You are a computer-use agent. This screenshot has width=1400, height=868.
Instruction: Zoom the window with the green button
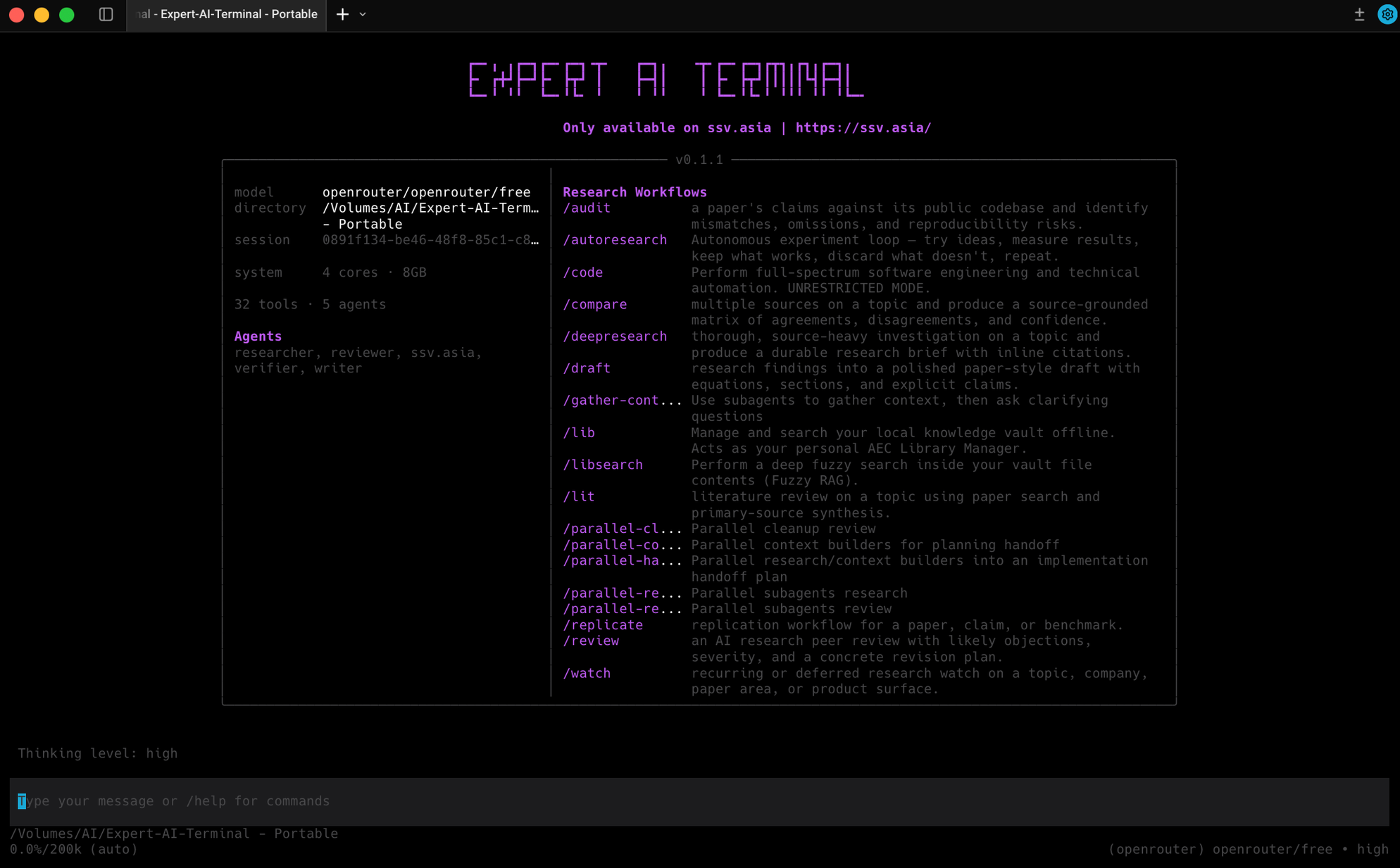(66, 14)
